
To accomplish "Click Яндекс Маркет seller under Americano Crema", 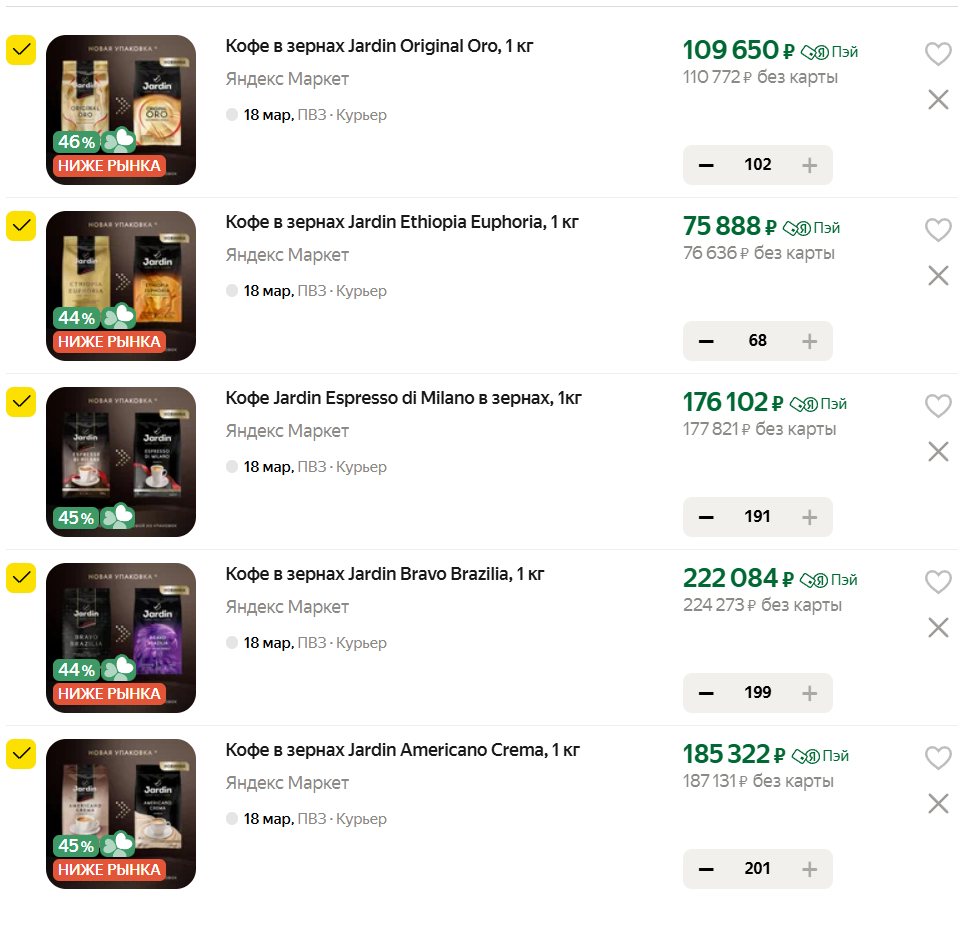I will point(287,783).
